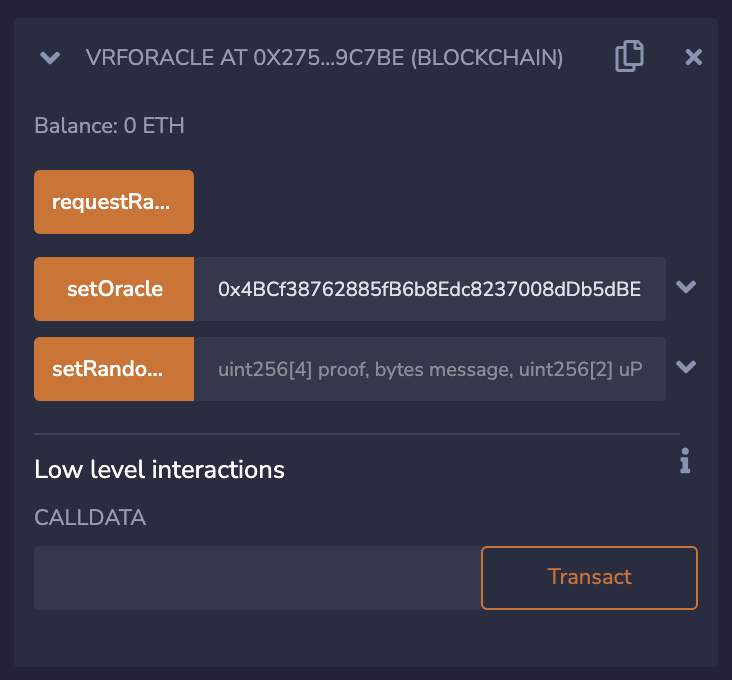The height and width of the screenshot is (680, 732).
Task: Collapse the VRFORACLE contract panel
Action: tap(50, 58)
